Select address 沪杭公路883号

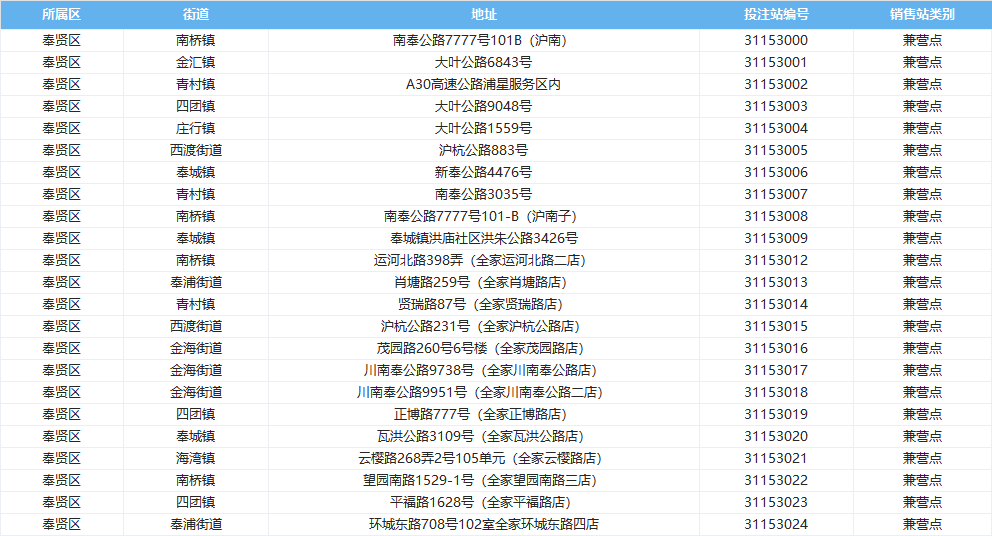483,151
